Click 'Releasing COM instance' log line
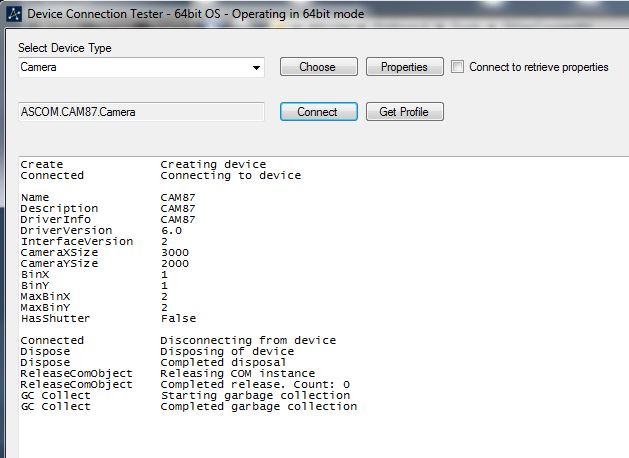This screenshot has width=629, height=458. point(238,373)
